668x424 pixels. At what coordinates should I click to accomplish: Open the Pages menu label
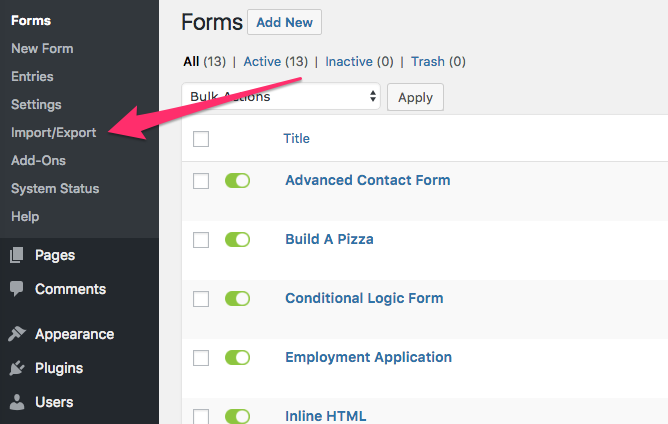[x=55, y=255]
